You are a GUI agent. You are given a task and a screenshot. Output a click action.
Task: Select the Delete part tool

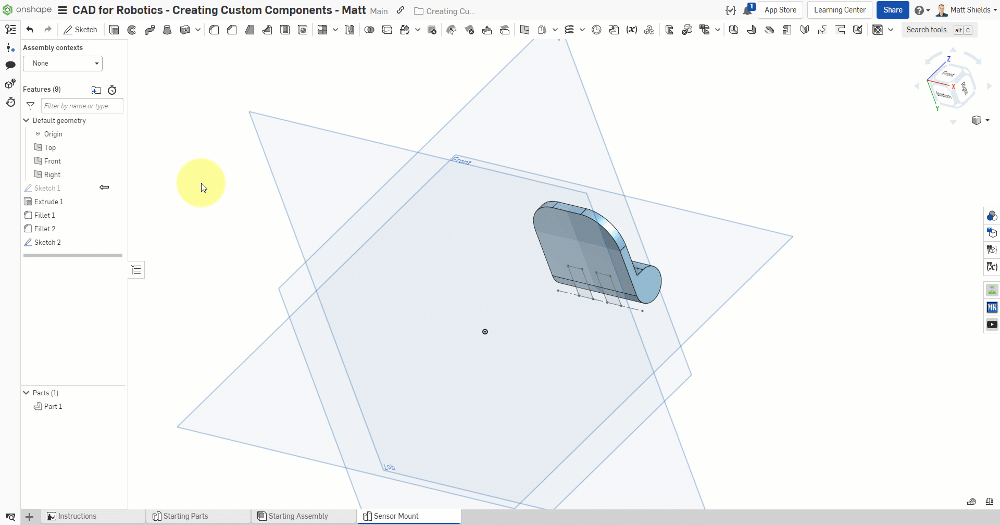click(x=432, y=29)
